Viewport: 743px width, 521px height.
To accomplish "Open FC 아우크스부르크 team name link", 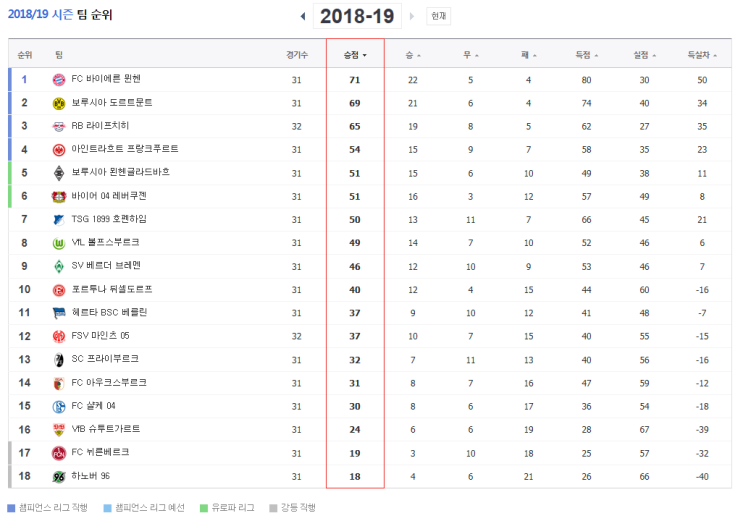I will click(109, 382).
